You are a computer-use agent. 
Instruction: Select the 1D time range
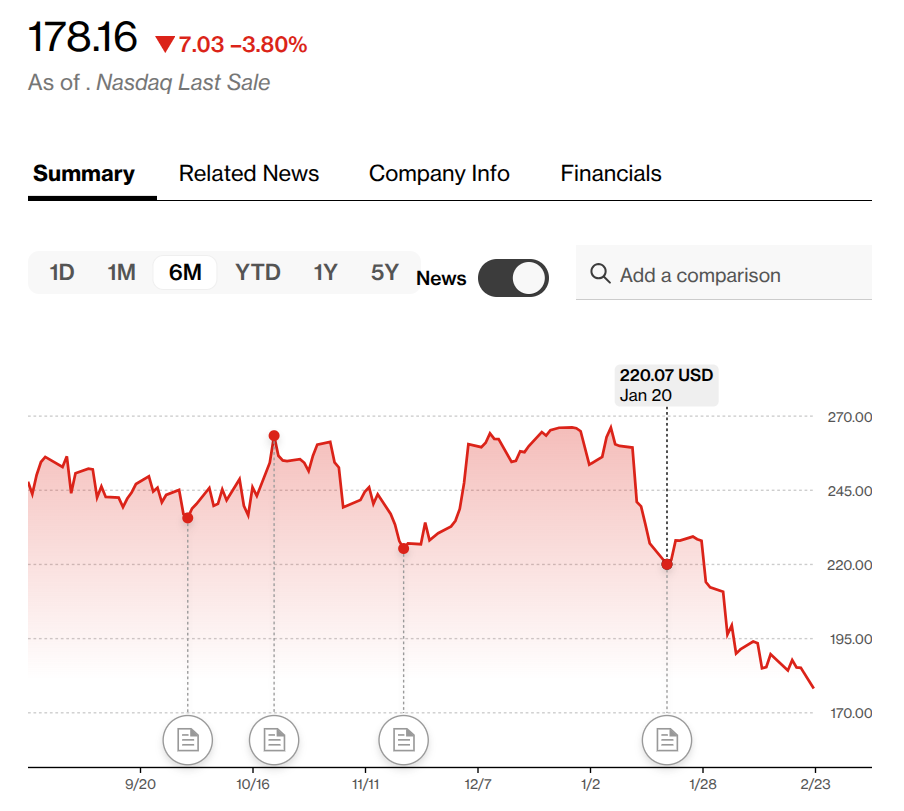(62, 272)
